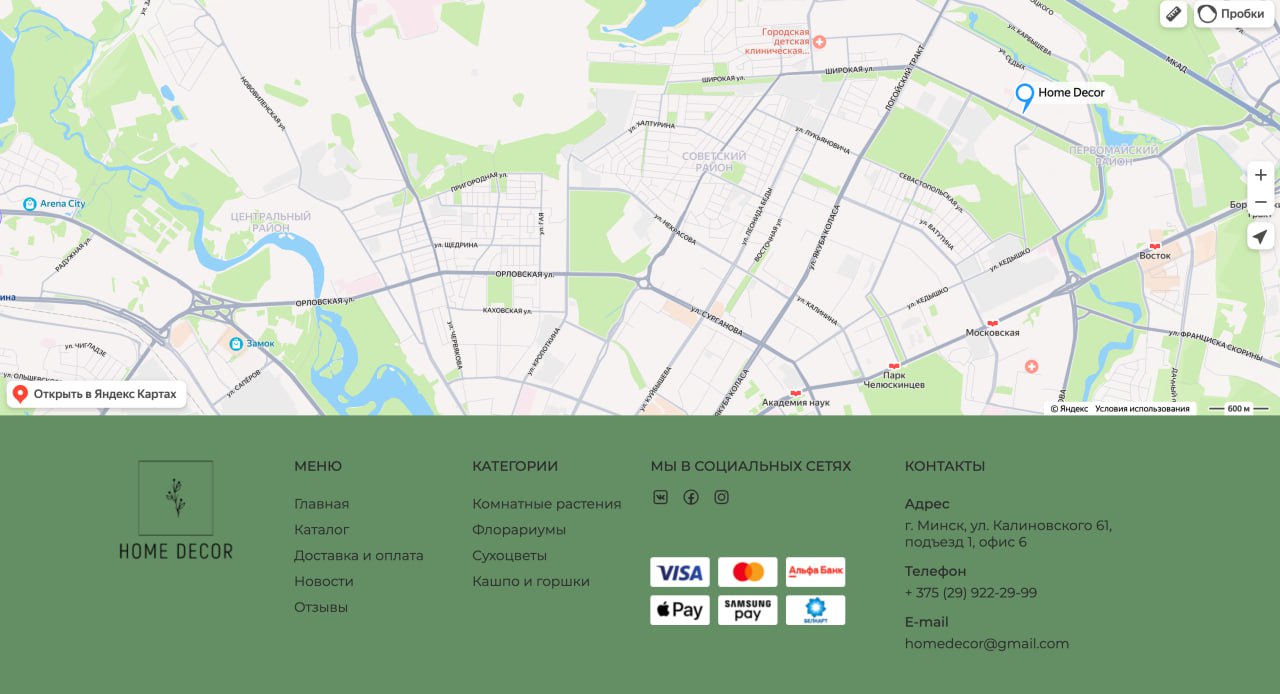Select the Московская metro station marker

[992, 323]
